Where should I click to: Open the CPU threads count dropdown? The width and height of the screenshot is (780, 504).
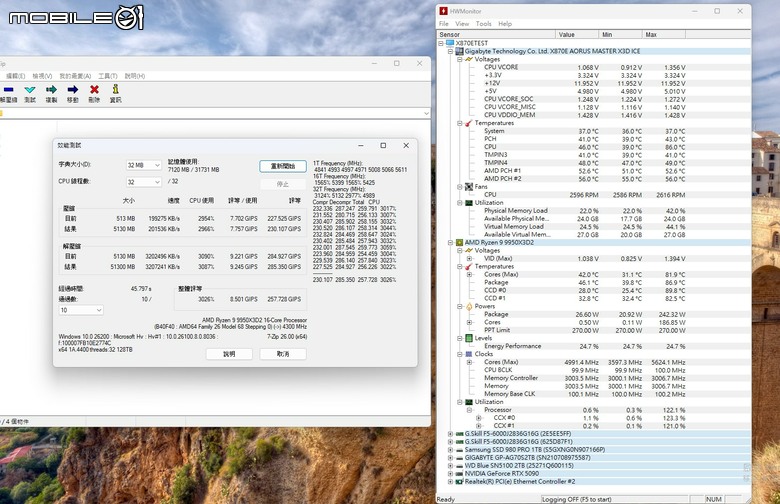click(143, 182)
